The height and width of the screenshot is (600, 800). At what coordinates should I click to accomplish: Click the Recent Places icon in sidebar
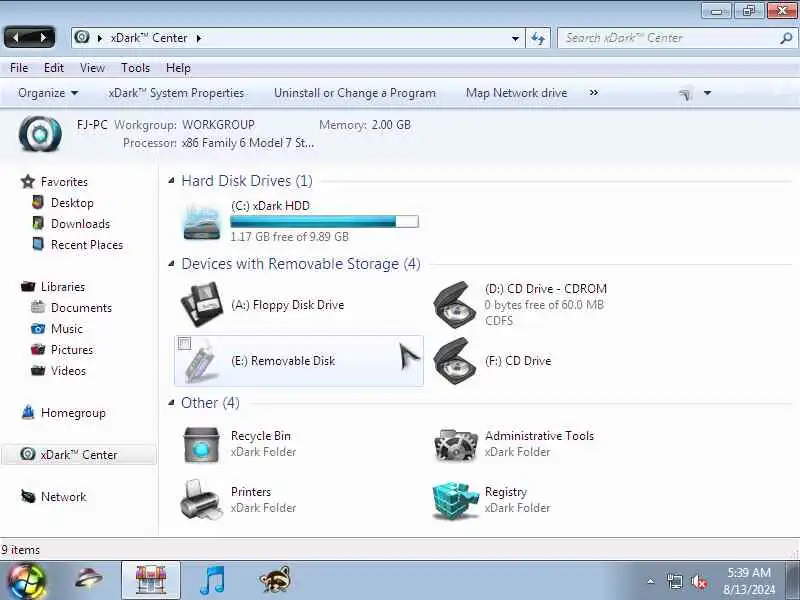(x=38, y=244)
